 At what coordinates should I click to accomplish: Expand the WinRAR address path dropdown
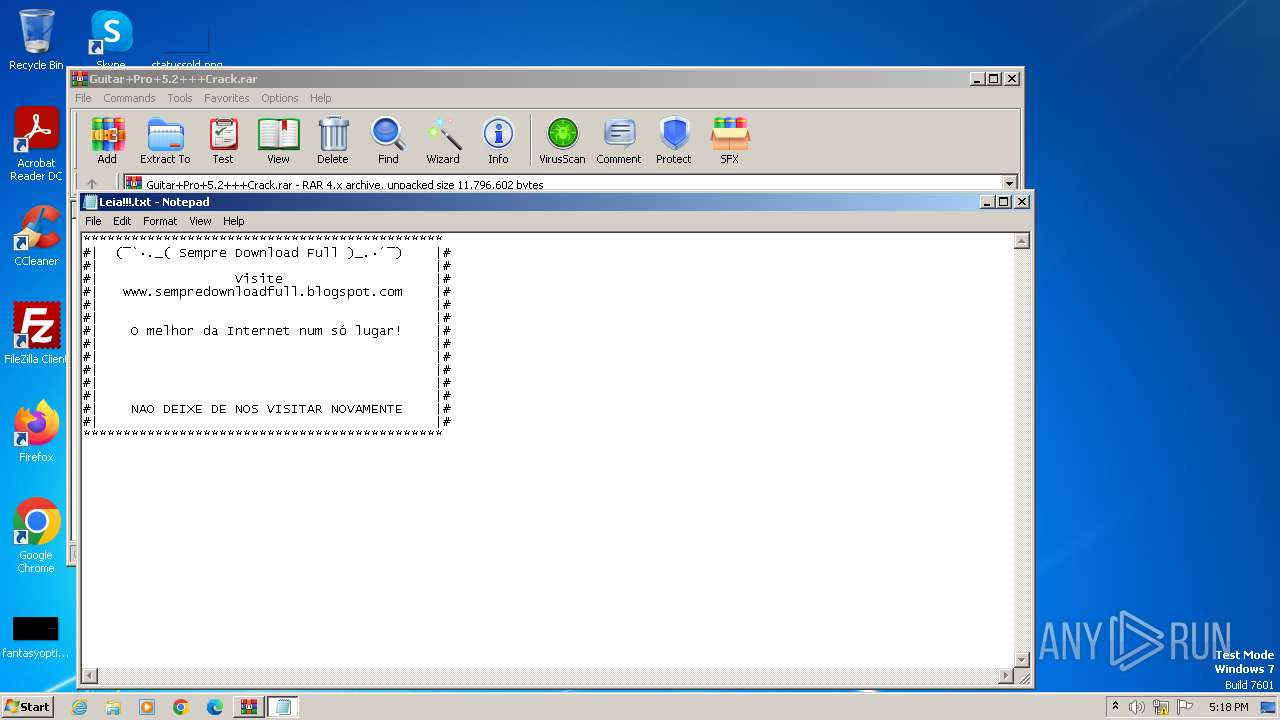click(x=1009, y=185)
